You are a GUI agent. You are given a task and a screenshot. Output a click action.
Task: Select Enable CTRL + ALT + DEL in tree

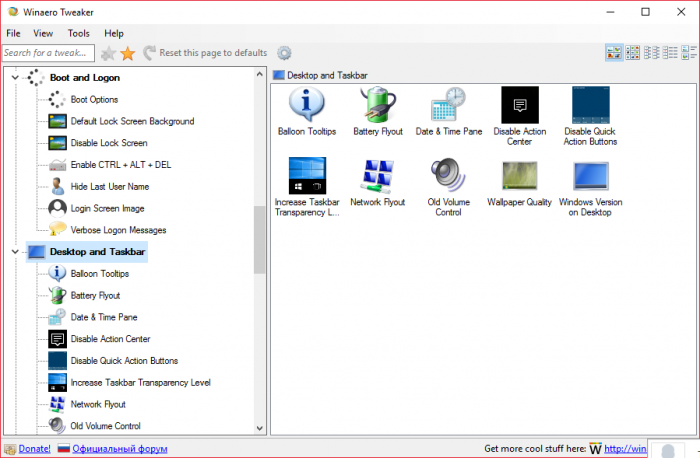121,165
